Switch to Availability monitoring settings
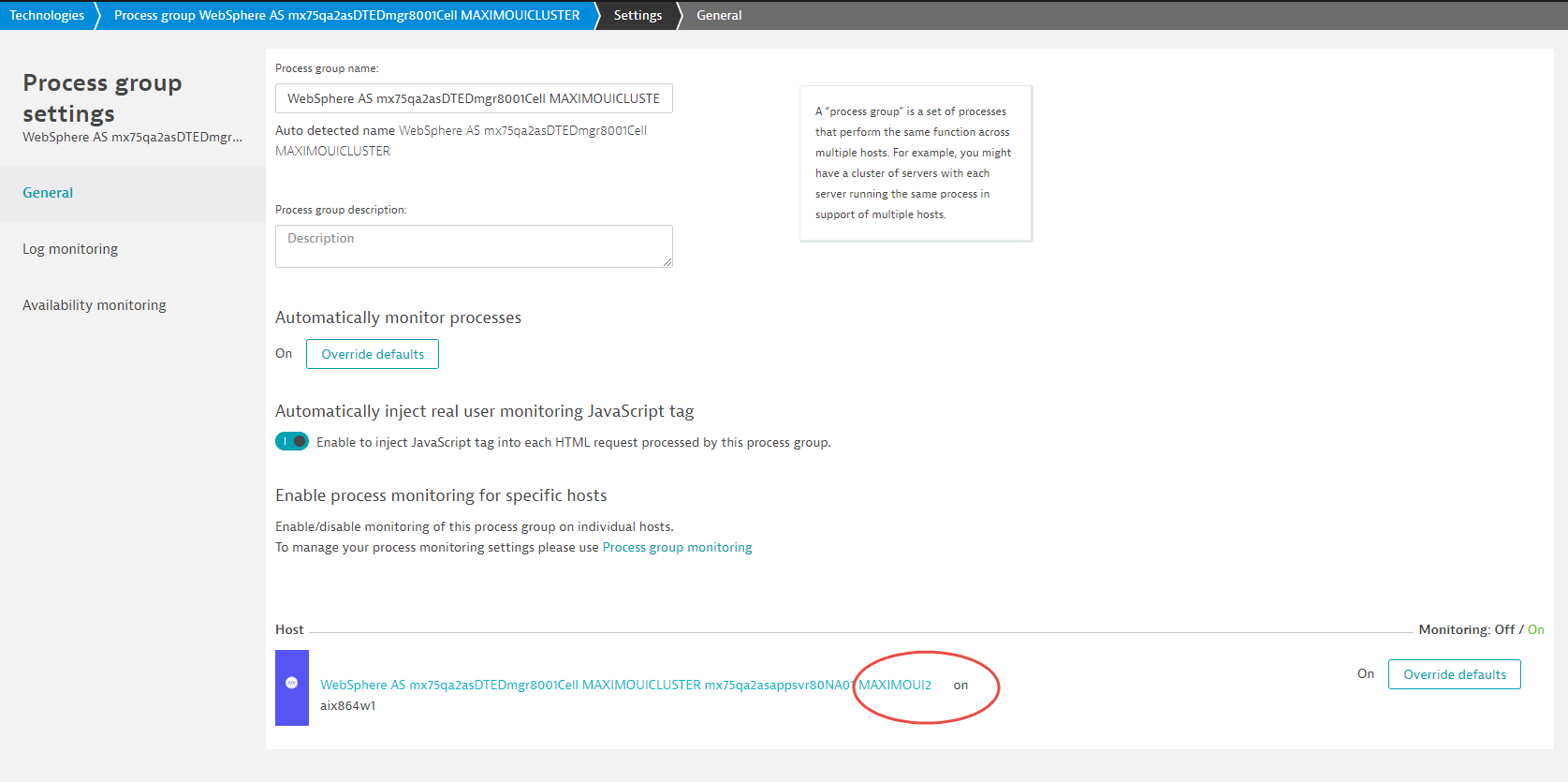Image resolution: width=1568 pixels, height=782 pixels. pos(95,305)
